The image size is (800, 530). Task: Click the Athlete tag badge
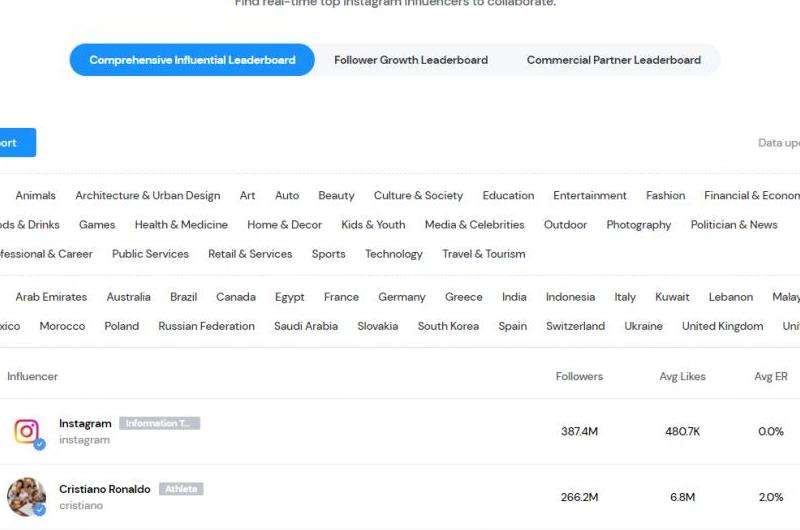pyautogui.click(x=180, y=489)
